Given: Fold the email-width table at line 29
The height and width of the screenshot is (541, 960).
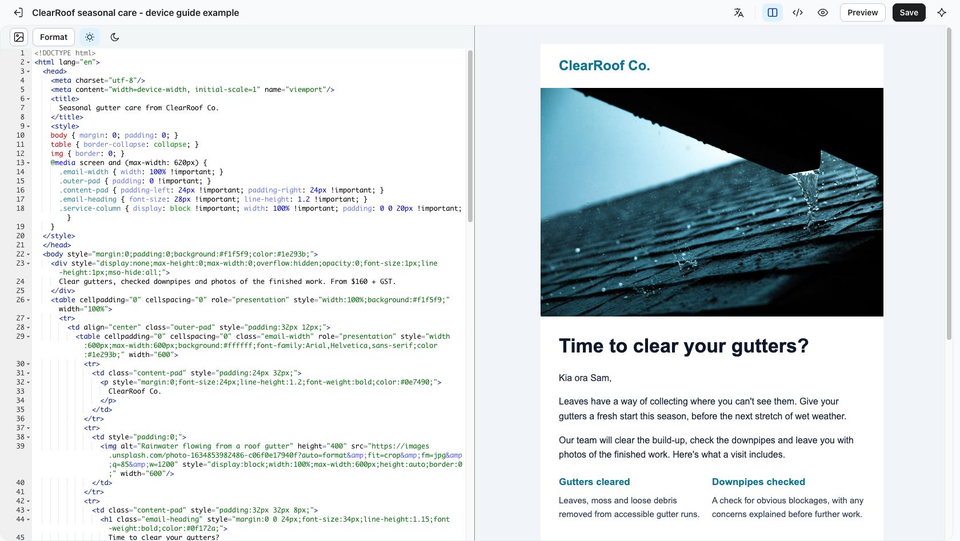Looking at the screenshot, I should pyautogui.click(x=29, y=337).
